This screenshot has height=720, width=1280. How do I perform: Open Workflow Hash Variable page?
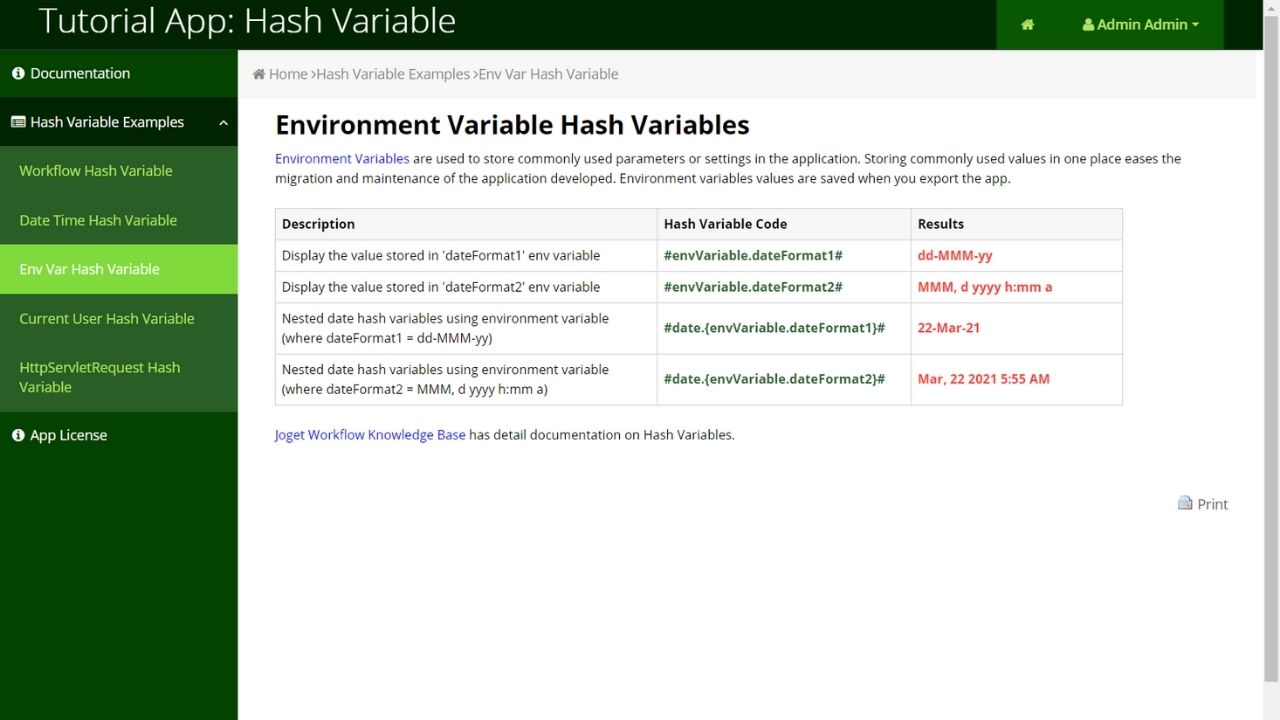(96, 171)
